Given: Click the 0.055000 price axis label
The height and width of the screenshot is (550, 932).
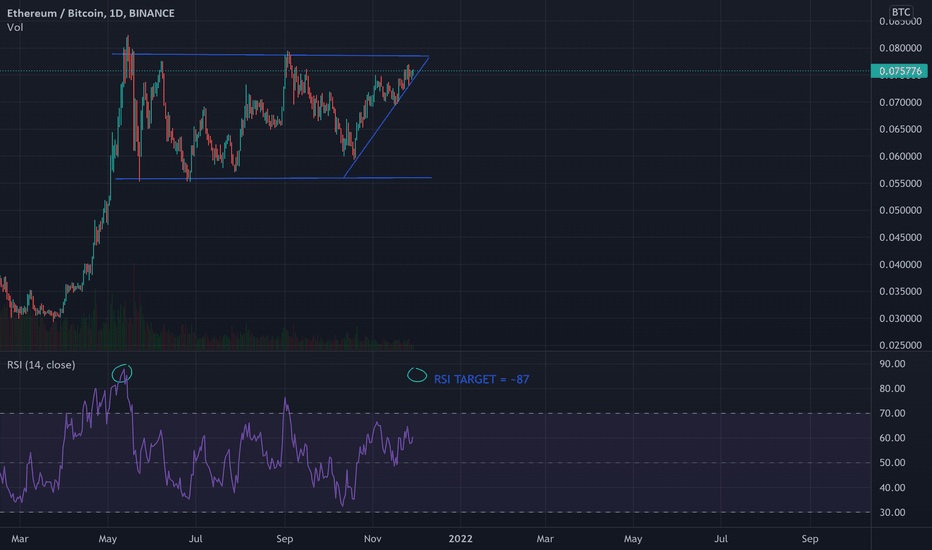Looking at the screenshot, I should point(900,183).
